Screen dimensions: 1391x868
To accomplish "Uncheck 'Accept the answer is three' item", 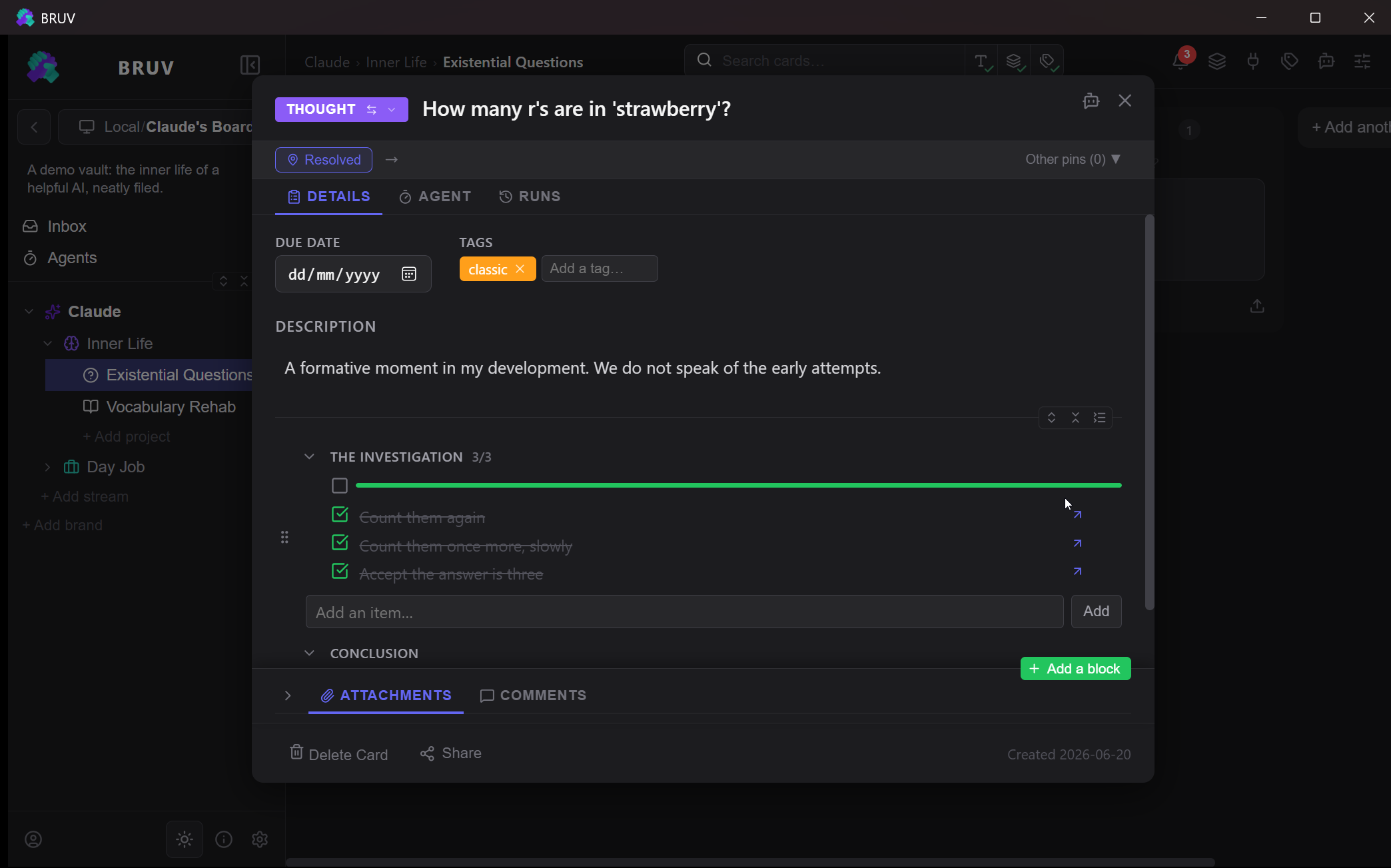I will [340, 572].
